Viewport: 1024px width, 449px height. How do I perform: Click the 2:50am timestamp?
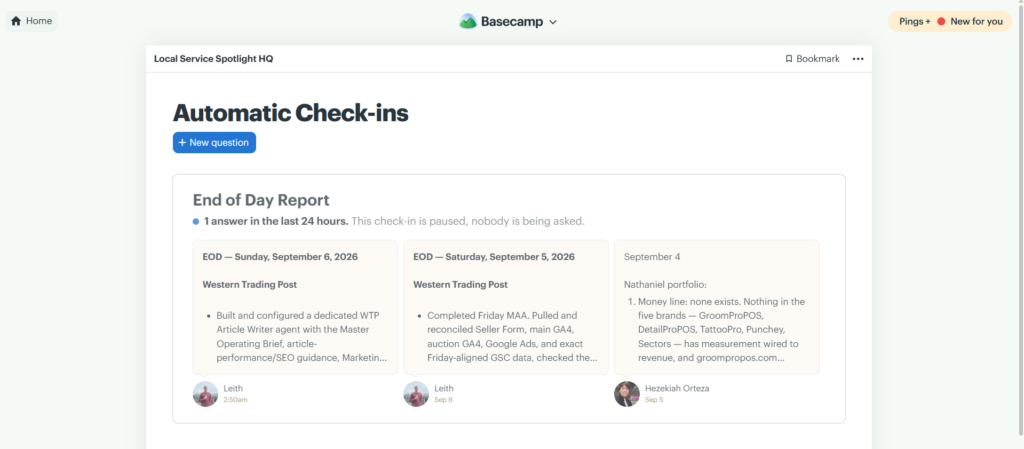(235, 399)
